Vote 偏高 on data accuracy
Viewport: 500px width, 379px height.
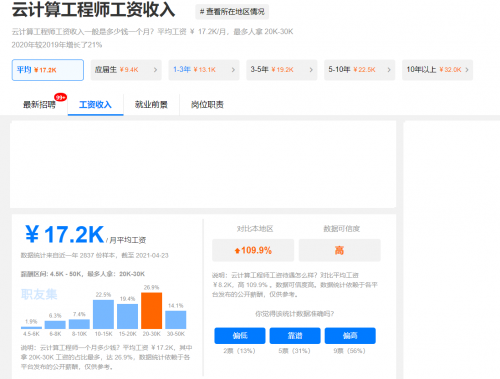pyautogui.click(x=350, y=336)
